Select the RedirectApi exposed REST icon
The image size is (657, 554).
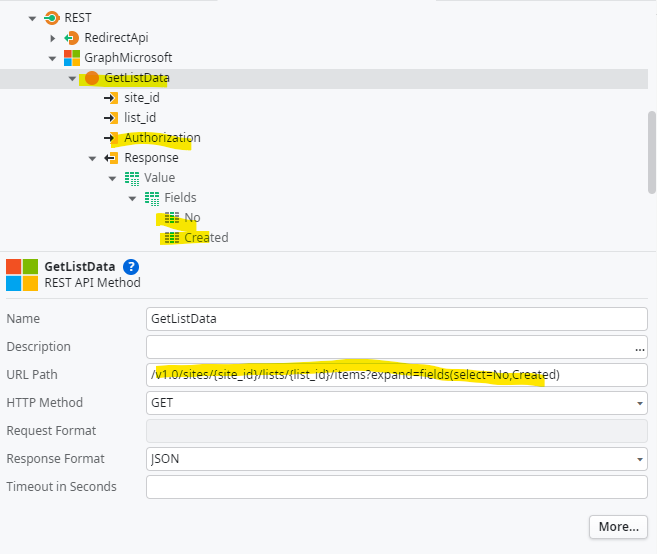72,38
